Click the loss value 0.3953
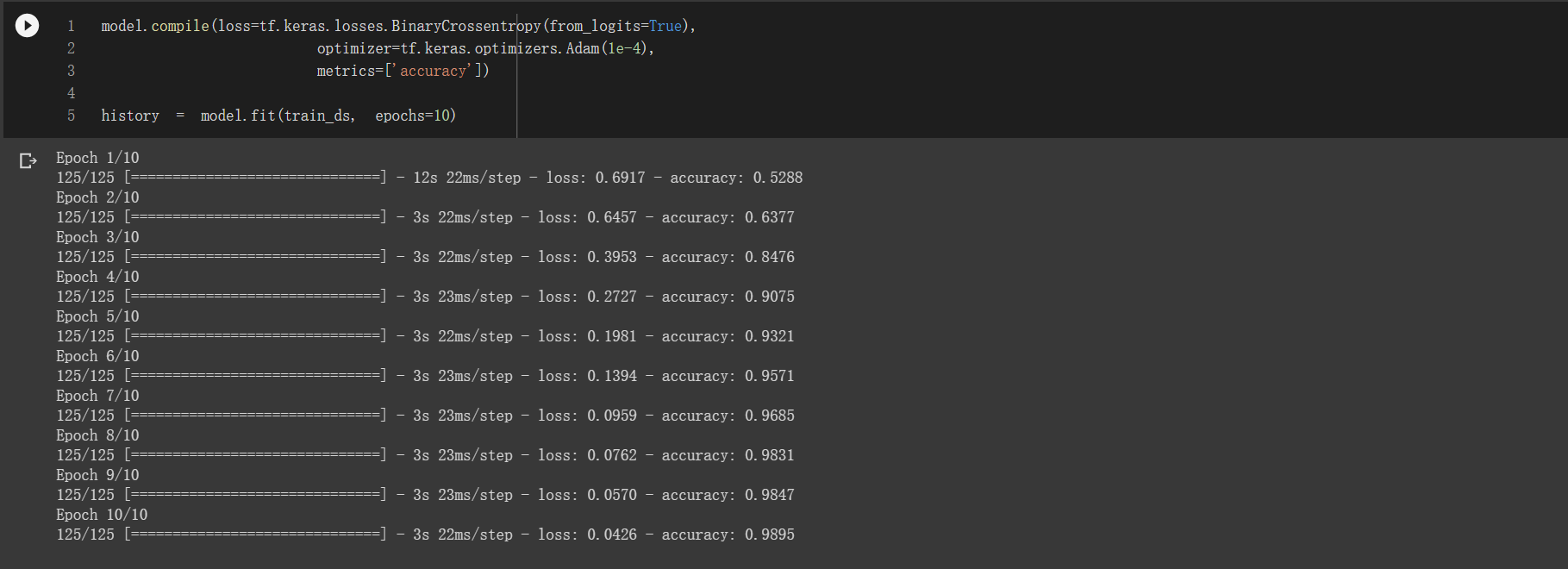The height and width of the screenshot is (569, 1568). (x=612, y=257)
